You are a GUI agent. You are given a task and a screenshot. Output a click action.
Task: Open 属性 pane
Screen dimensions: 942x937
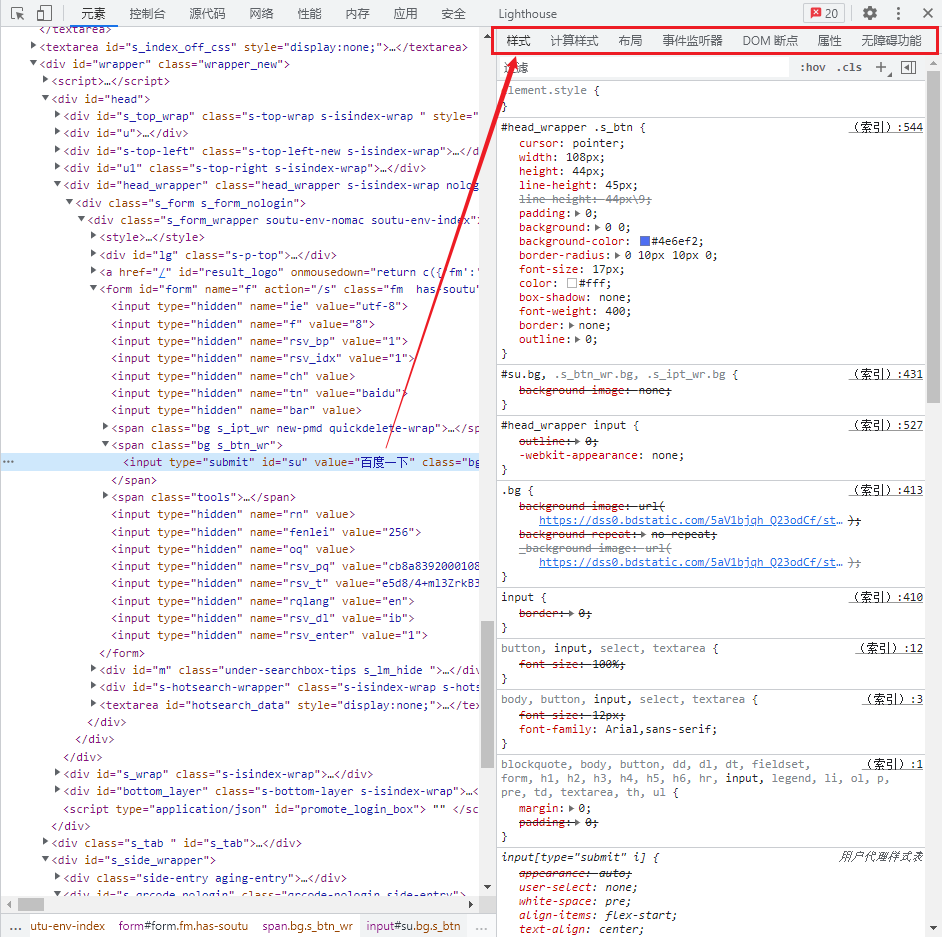(829, 40)
